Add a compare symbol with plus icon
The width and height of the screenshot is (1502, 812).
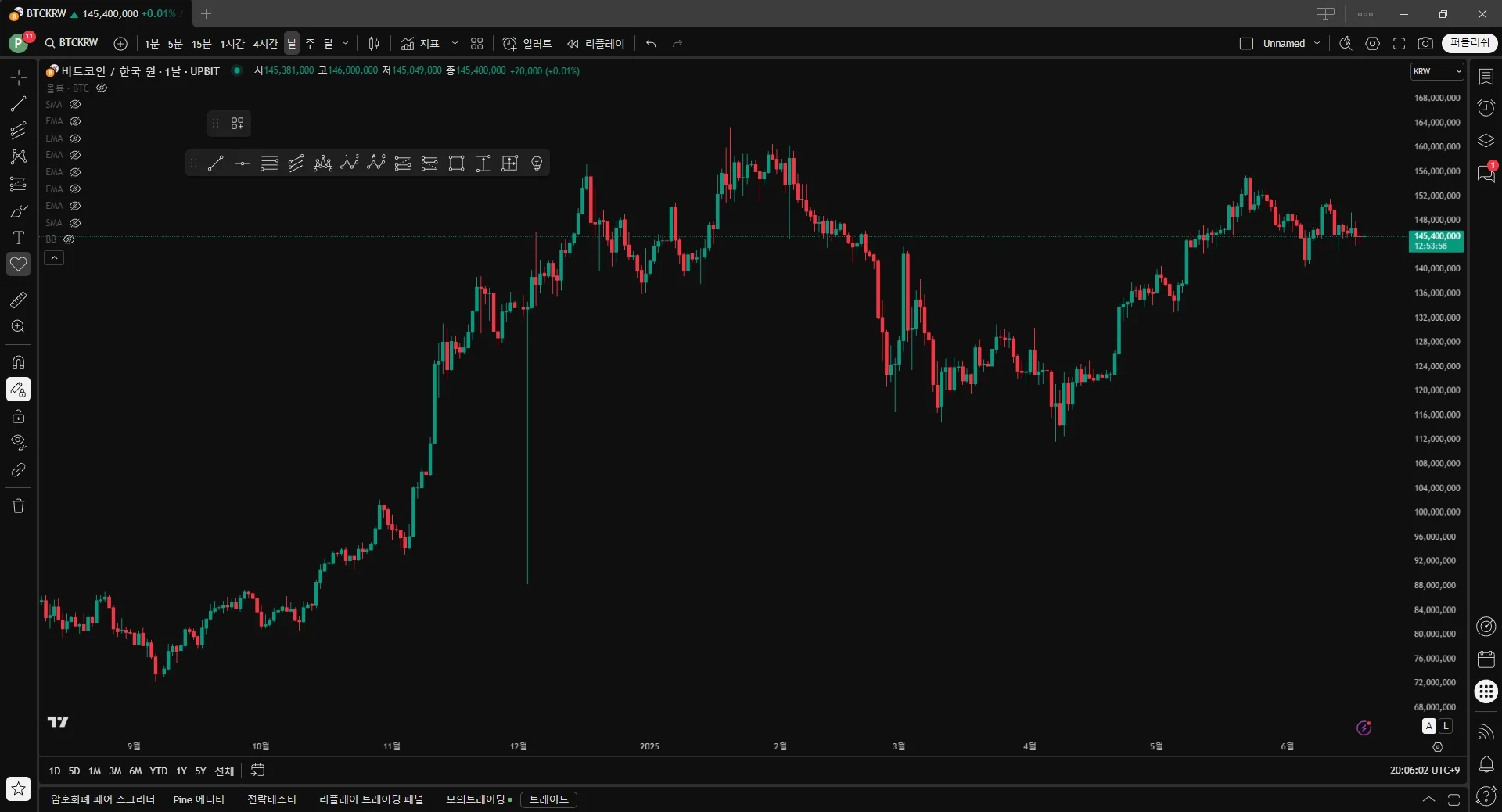coord(120,44)
